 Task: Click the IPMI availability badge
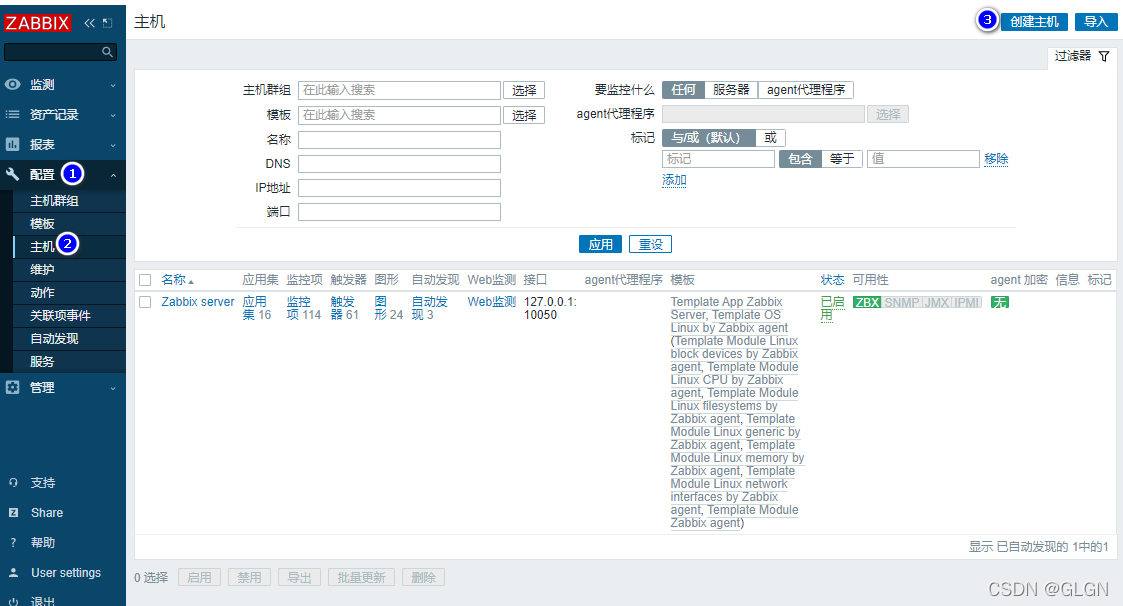point(967,302)
